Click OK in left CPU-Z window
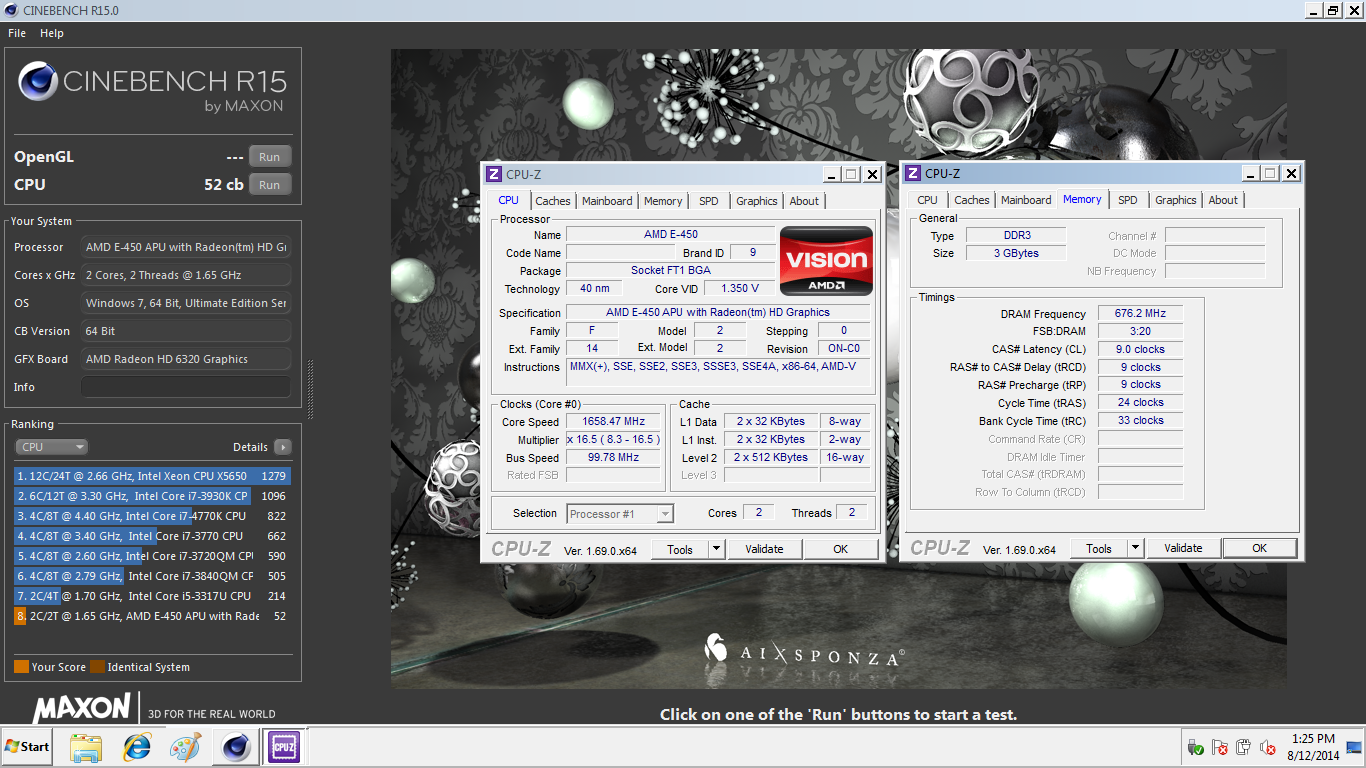Screen dimensions: 1366x768 tap(841, 549)
